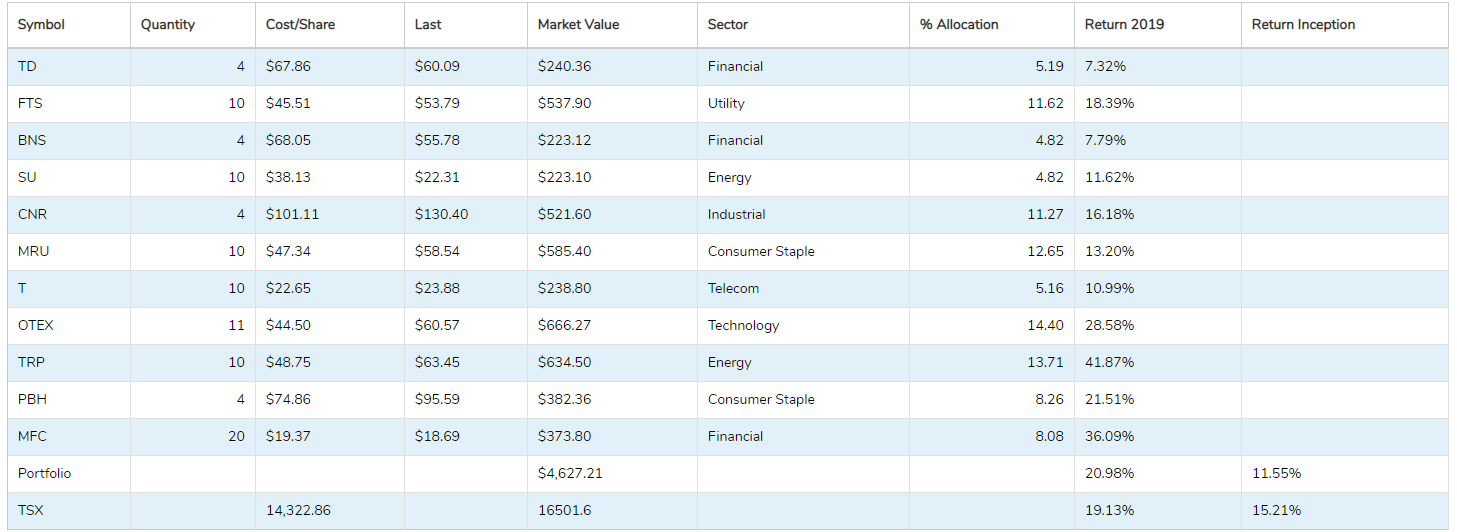This screenshot has width=1457, height=532.
Task: Select the $130.40 last price for CNR
Action: coord(441,215)
